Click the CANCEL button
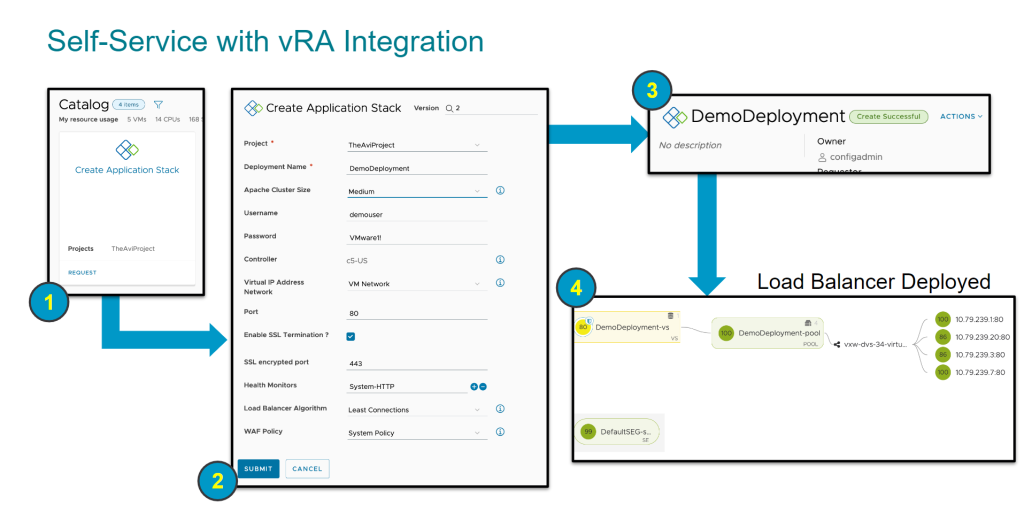The image size is (1024, 512). pyautogui.click(x=308, y=469)
